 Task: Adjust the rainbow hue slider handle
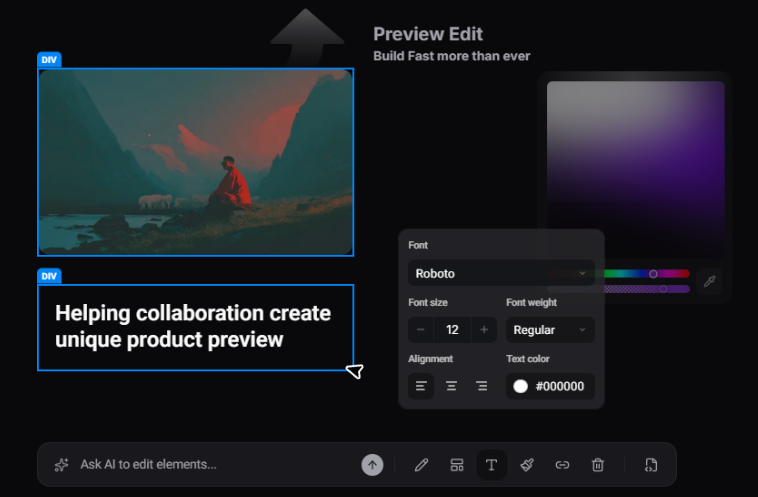point(653,274)
